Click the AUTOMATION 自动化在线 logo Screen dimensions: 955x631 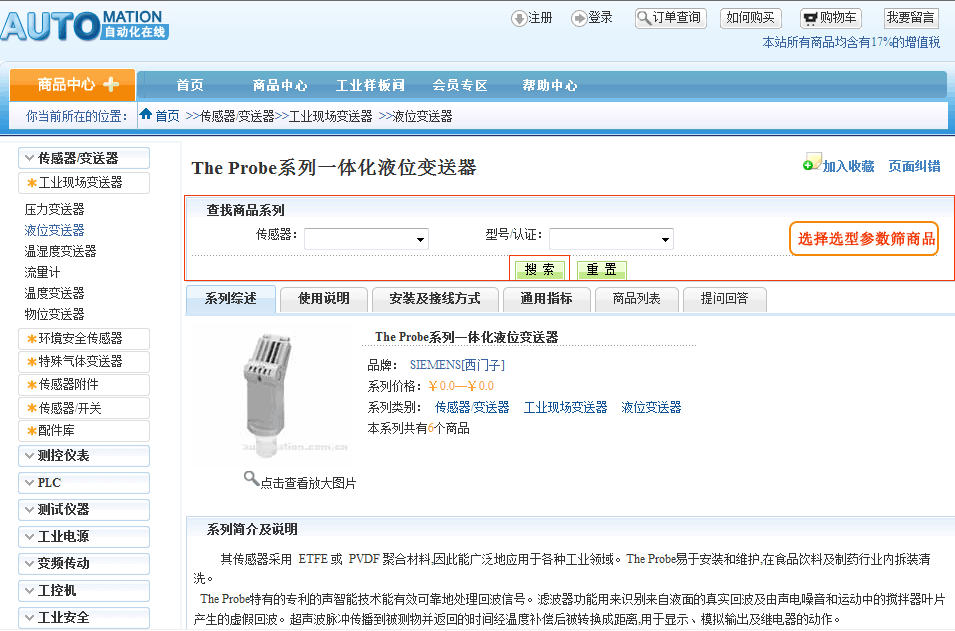85,26
